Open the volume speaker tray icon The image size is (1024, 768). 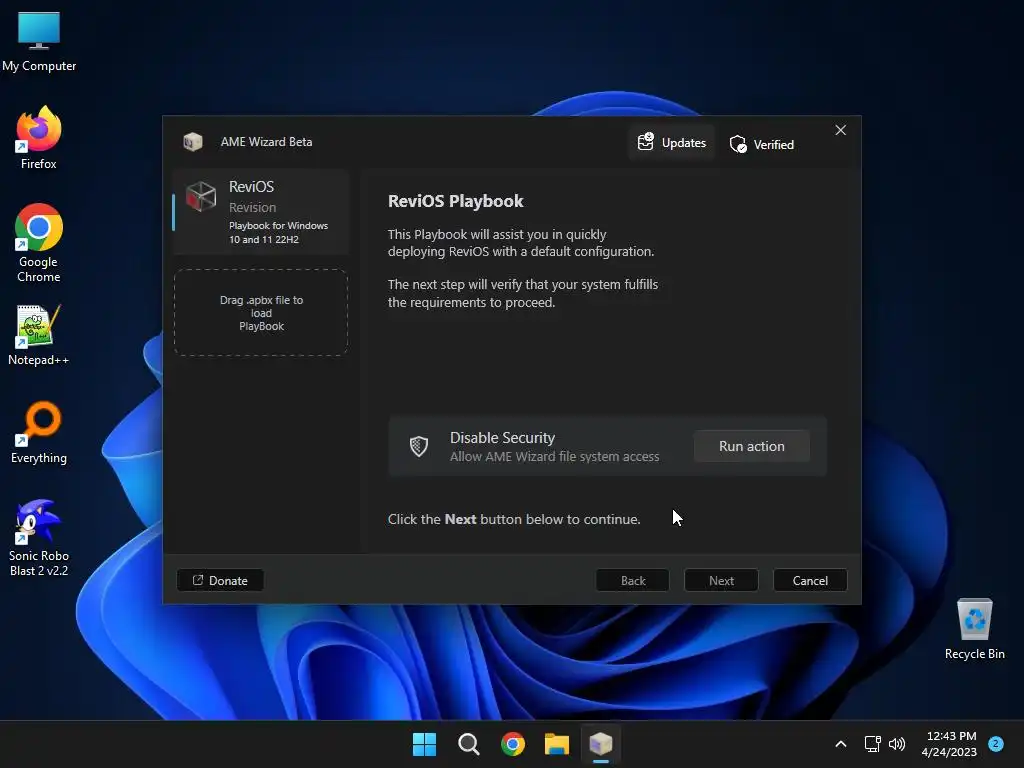(897, 744)
